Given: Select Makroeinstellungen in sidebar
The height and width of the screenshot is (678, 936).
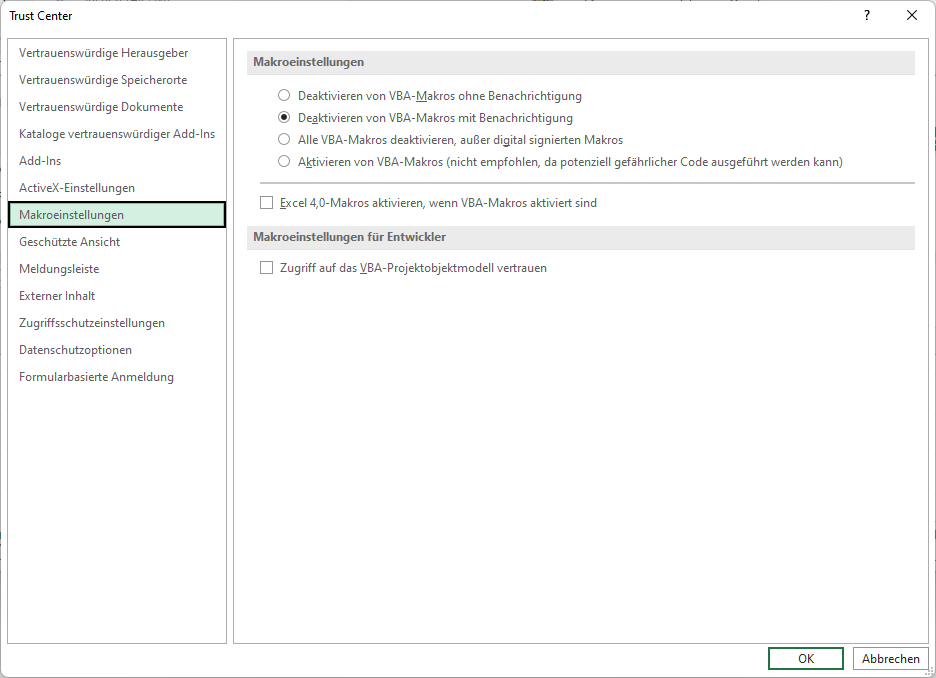Looking at the screenshot, I should tap(117, 215).
